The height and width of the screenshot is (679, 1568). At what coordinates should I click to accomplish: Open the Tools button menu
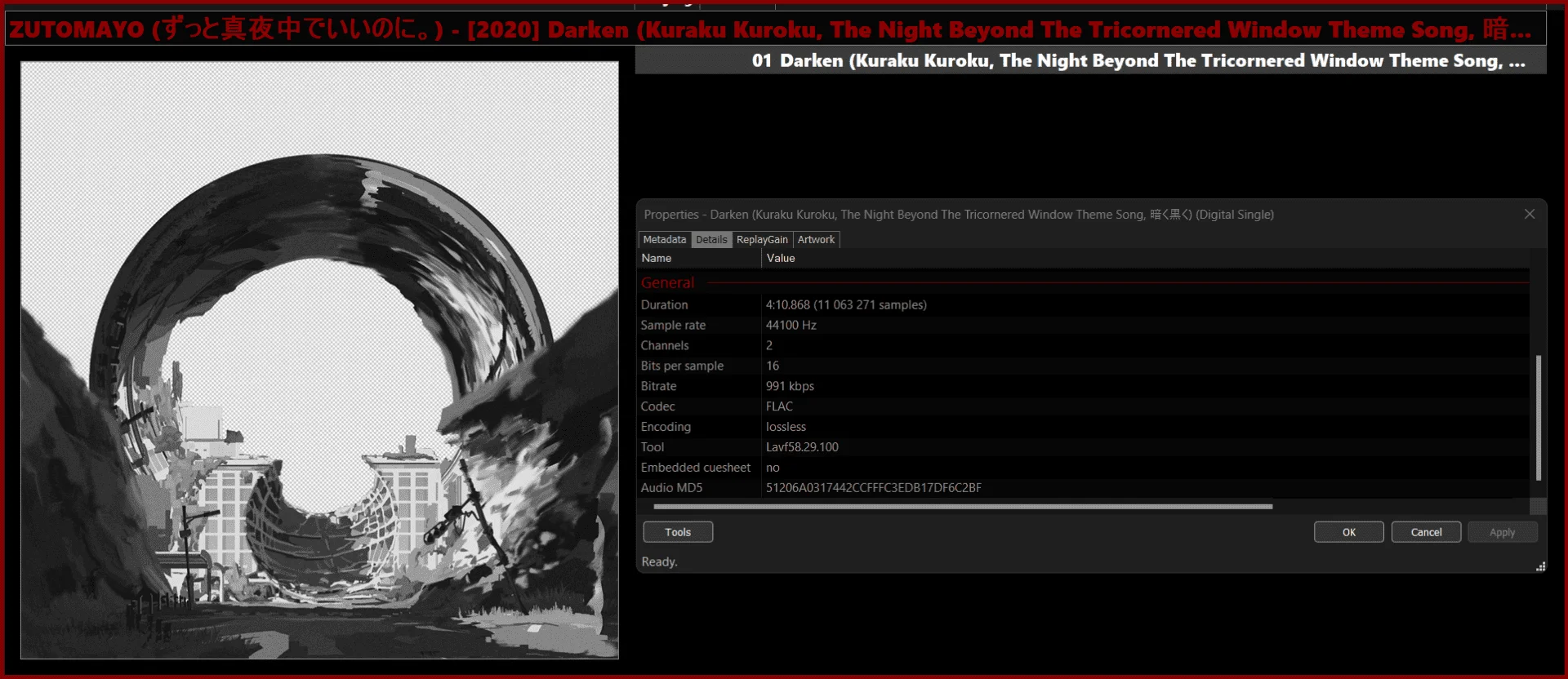[678, 532]
